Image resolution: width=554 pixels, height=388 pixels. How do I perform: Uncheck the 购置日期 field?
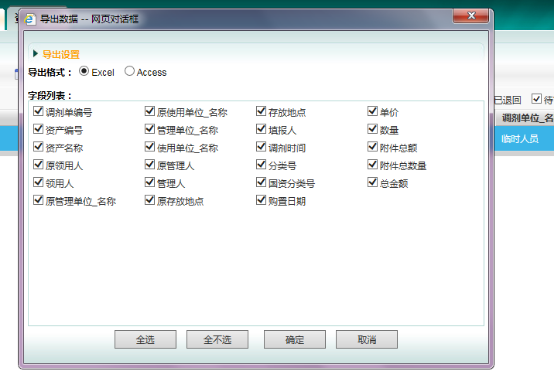261,200
